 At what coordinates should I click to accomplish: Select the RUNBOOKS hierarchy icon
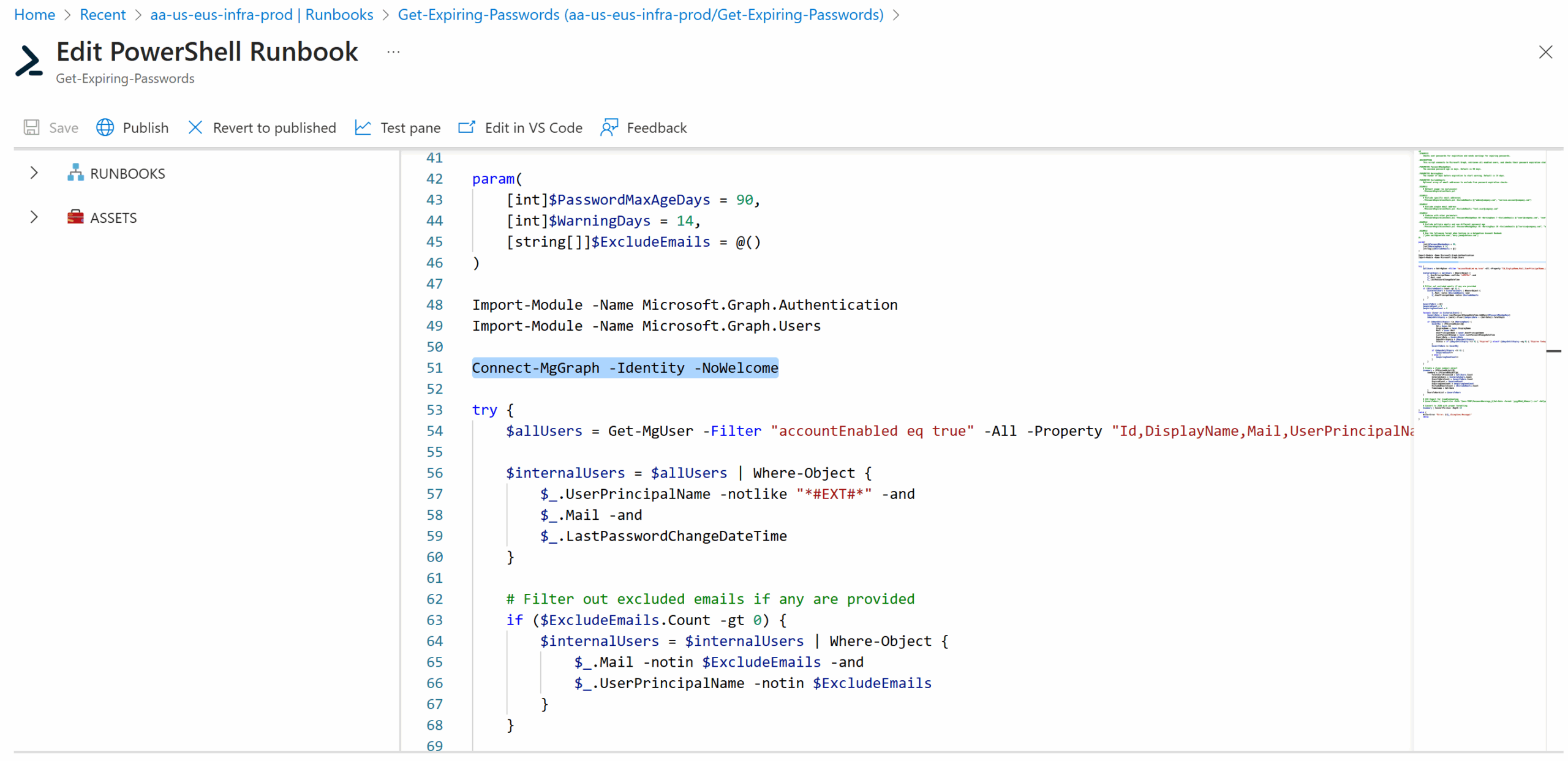coord(75,173)
